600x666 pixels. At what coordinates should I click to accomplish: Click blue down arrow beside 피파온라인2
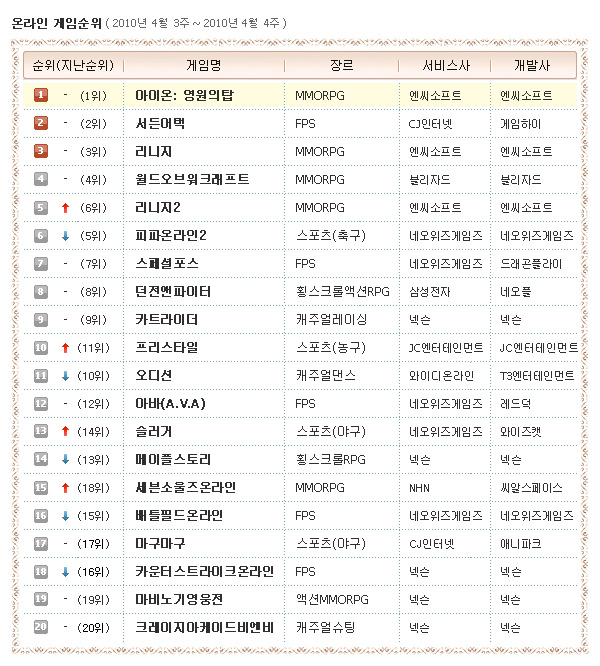(x=65, y=235)
